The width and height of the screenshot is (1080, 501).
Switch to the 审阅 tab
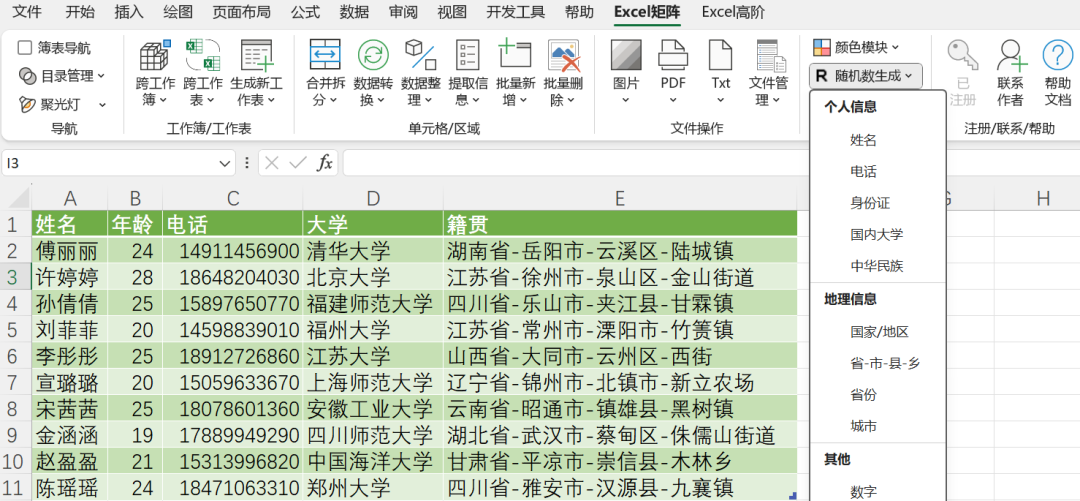pos(403,12)
